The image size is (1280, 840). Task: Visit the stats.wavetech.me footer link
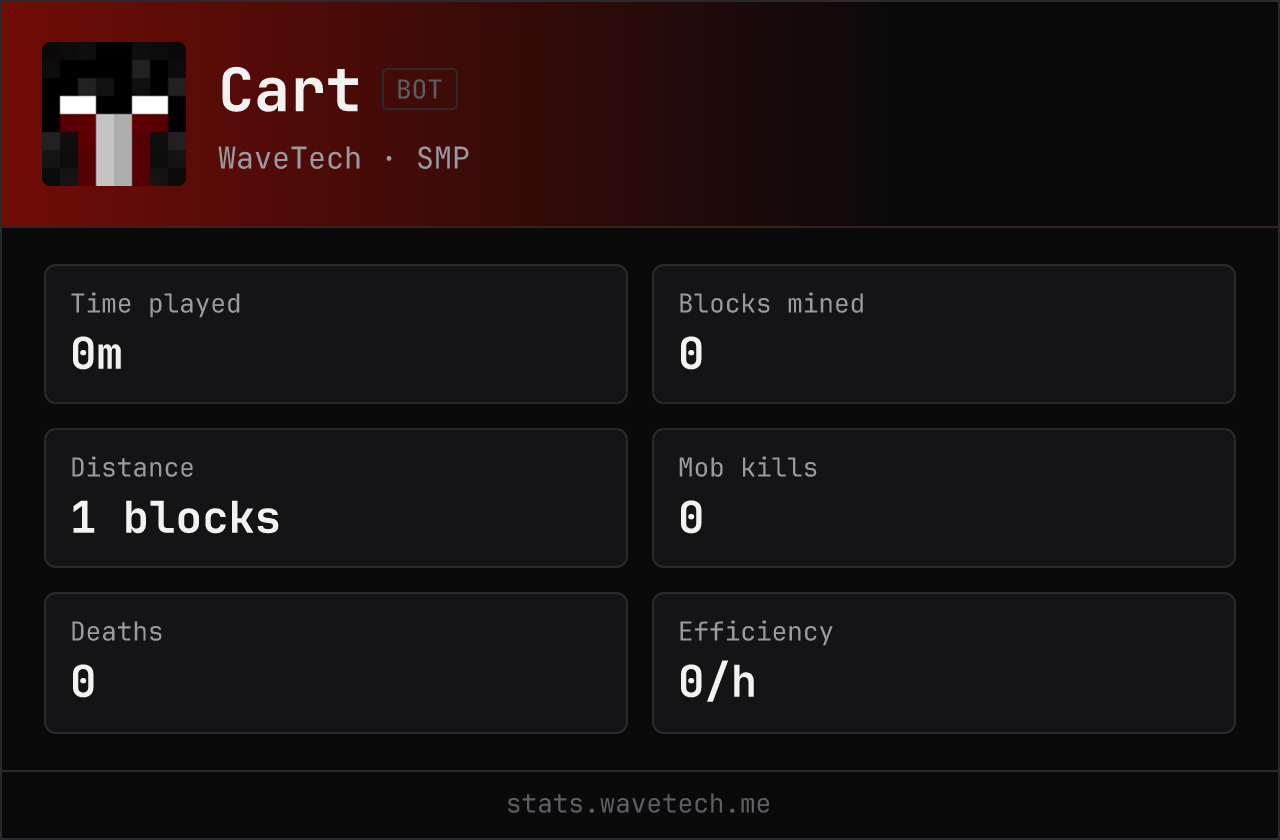(639, 804)
